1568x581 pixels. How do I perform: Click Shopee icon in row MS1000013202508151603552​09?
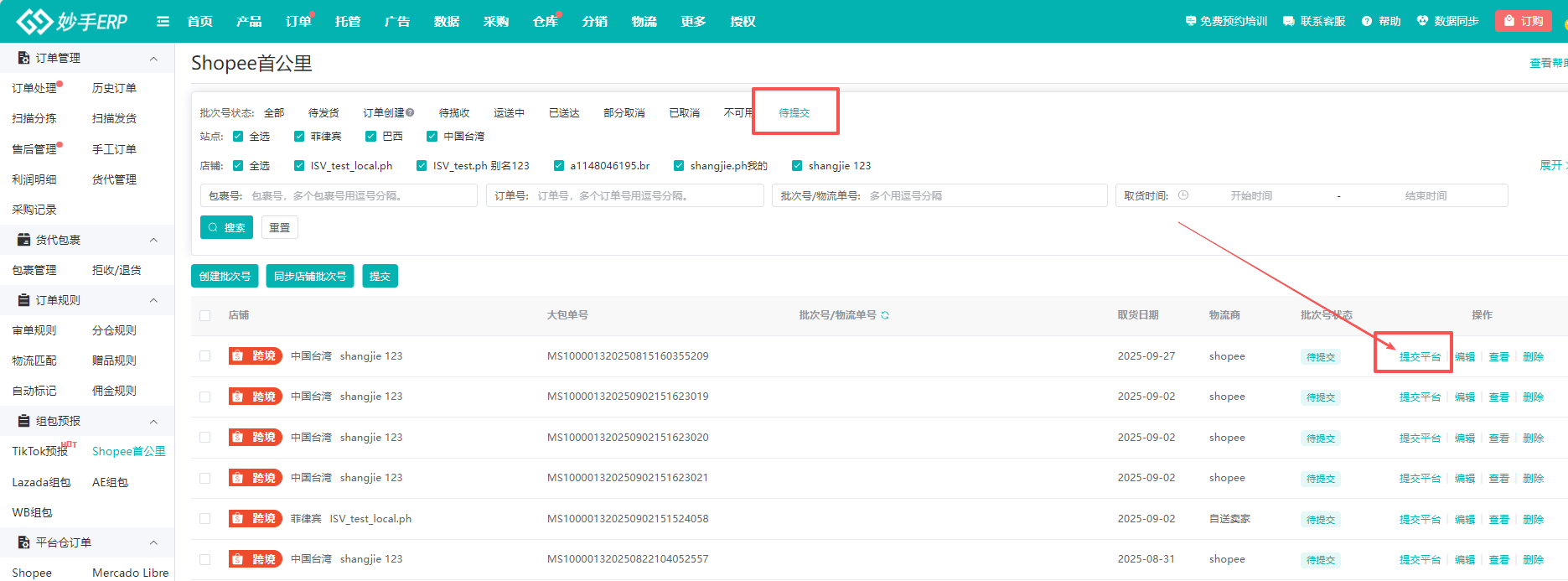238,356
